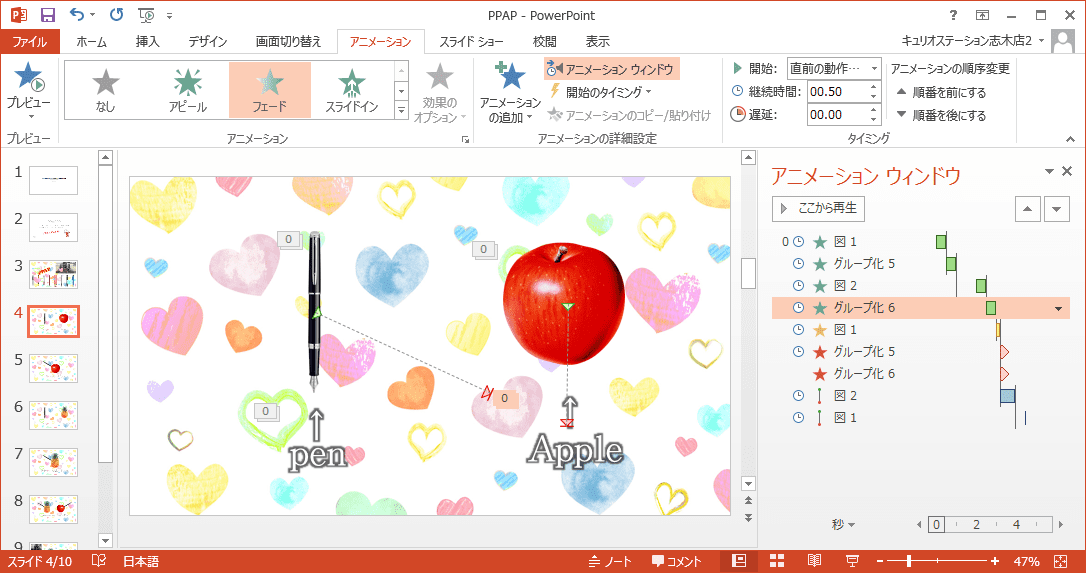Click the 遅延 input field
Viewport: 1086px width, 573px height.
pyautogui.click(x=838, y=114)
